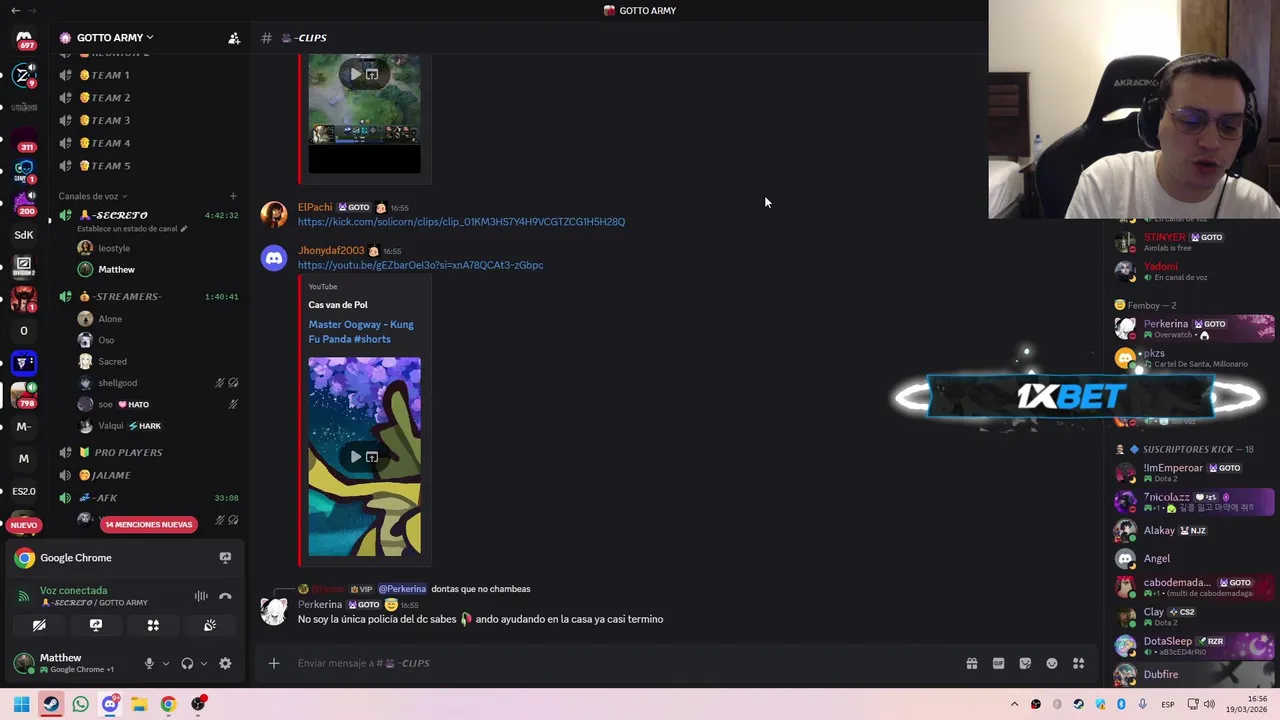1280x720 pixels.
Task: Open Steam from the taskbar
Action: tap(51, 704)
